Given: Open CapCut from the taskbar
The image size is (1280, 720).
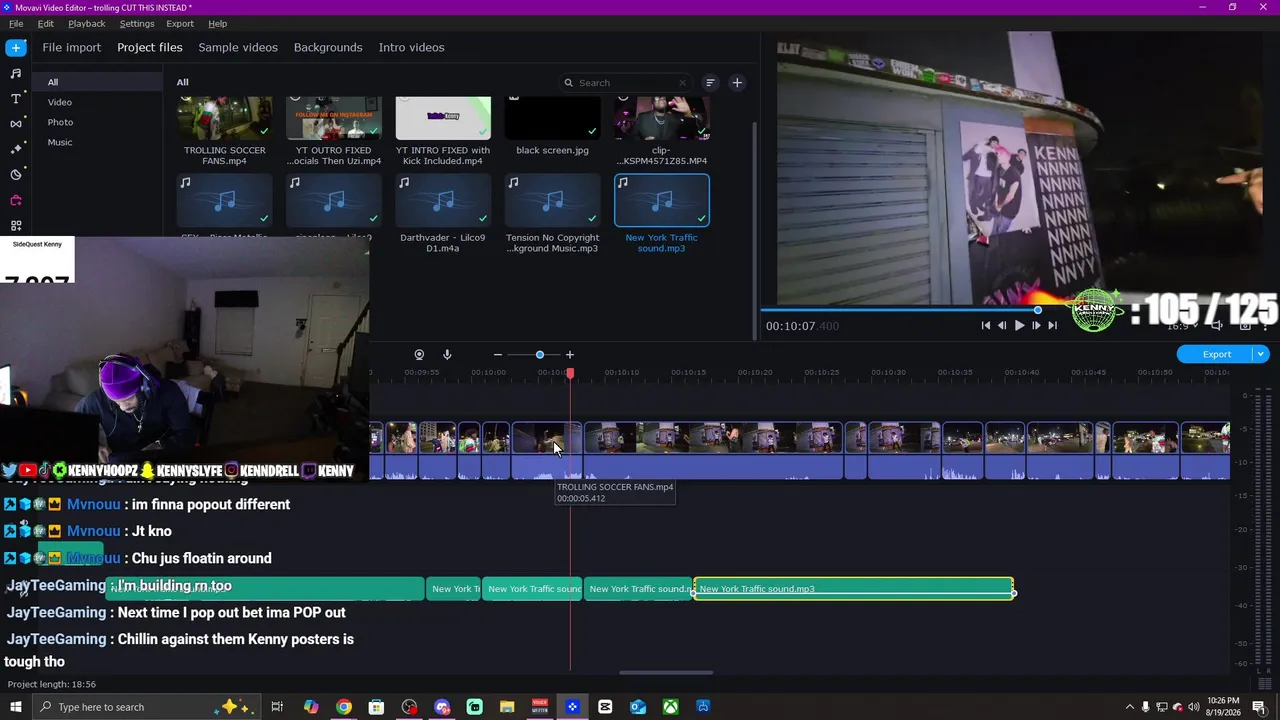Looking at the screenshot, I should coord(605,707).
